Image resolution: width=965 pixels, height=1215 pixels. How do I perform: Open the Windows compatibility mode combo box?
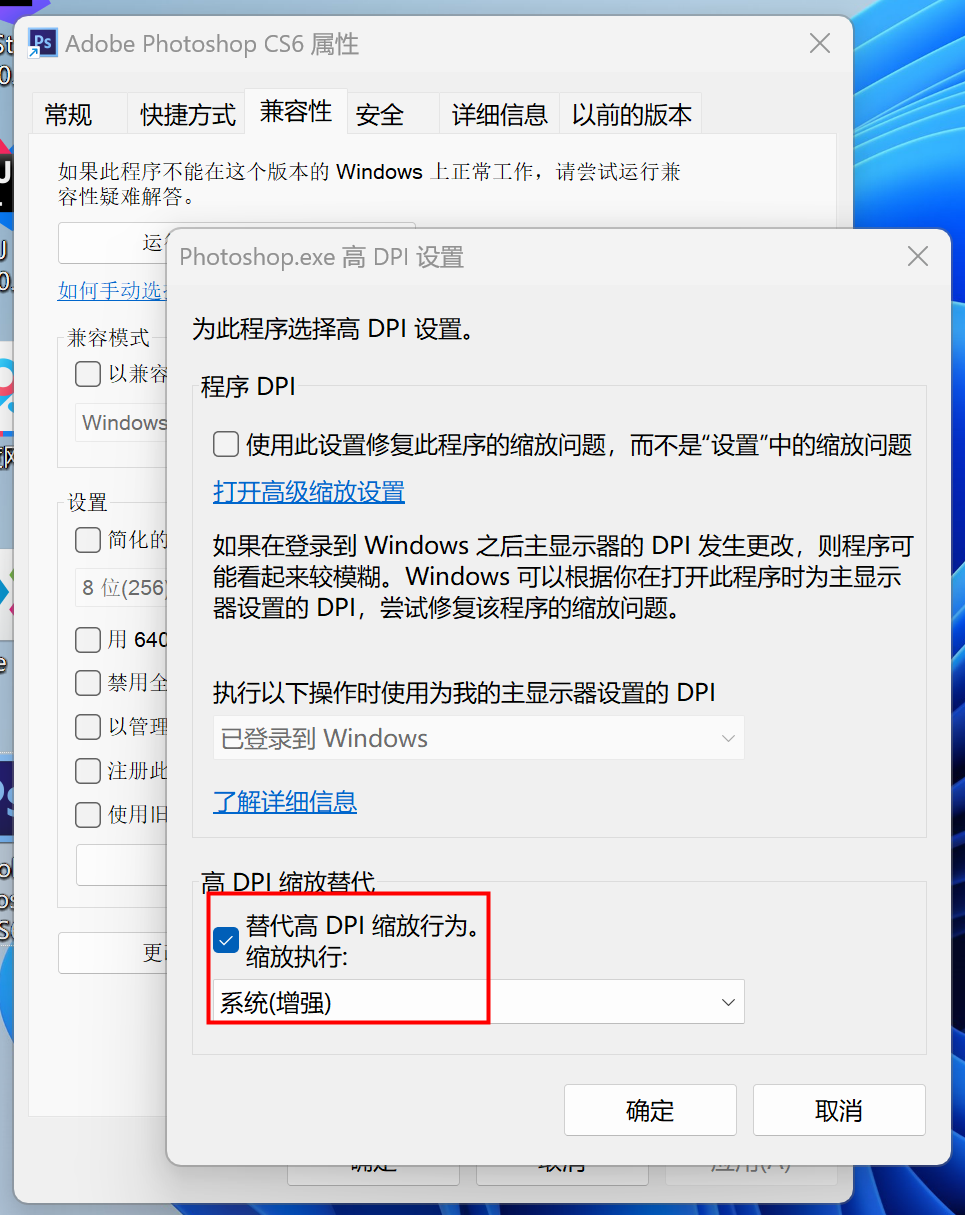click(122, 422)
